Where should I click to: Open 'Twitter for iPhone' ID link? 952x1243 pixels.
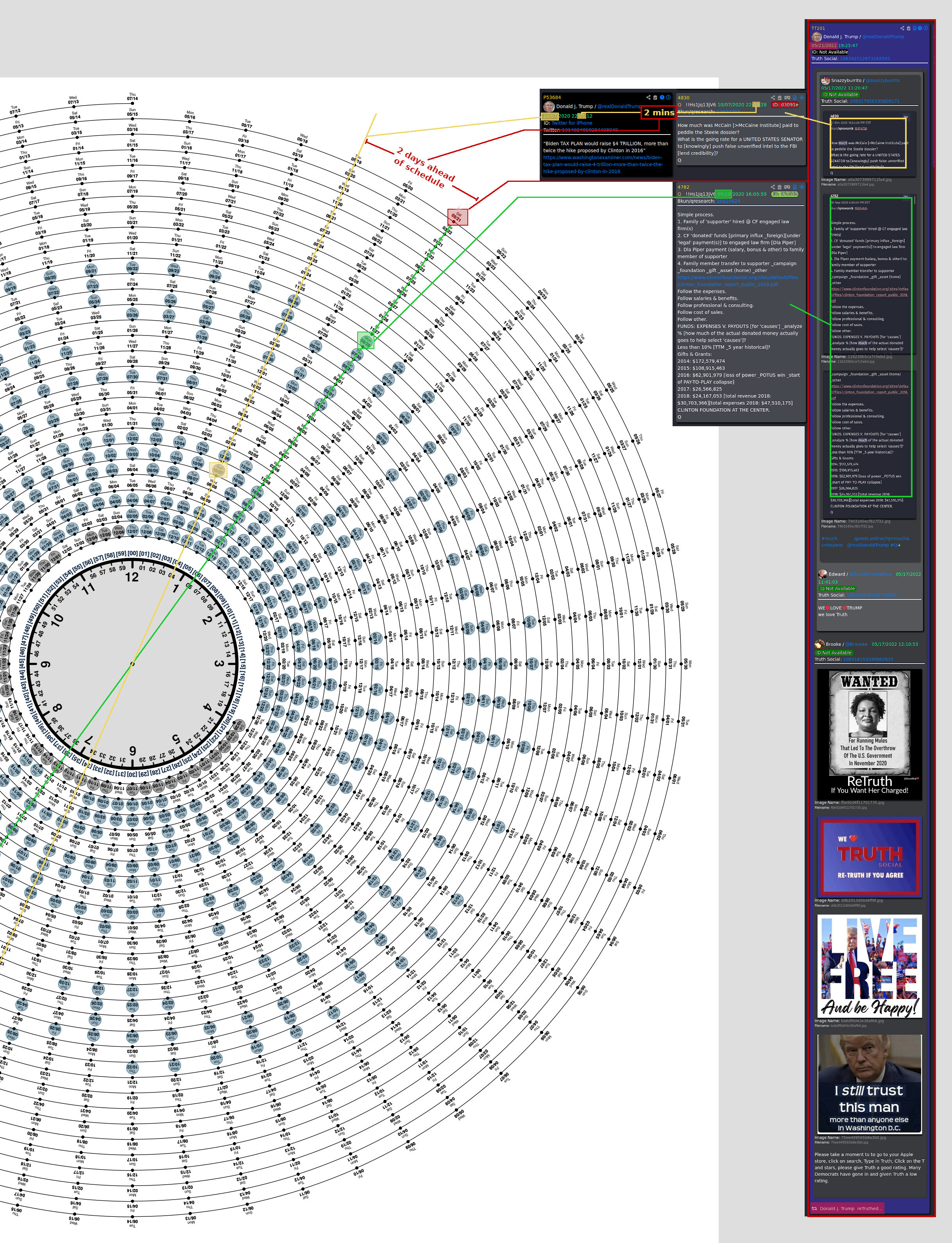click(572, 123)
